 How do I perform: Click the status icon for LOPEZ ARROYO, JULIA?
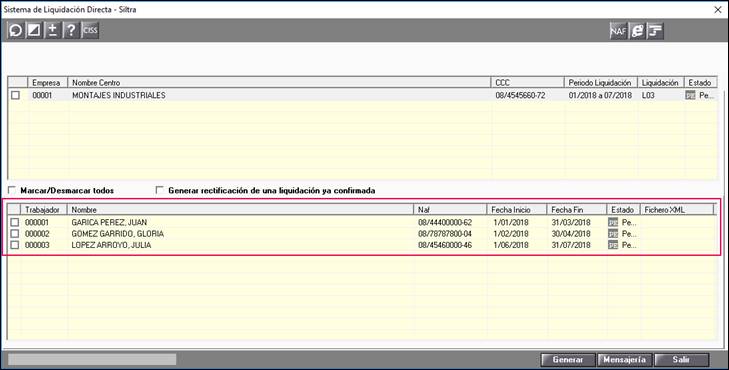(613, 245)
